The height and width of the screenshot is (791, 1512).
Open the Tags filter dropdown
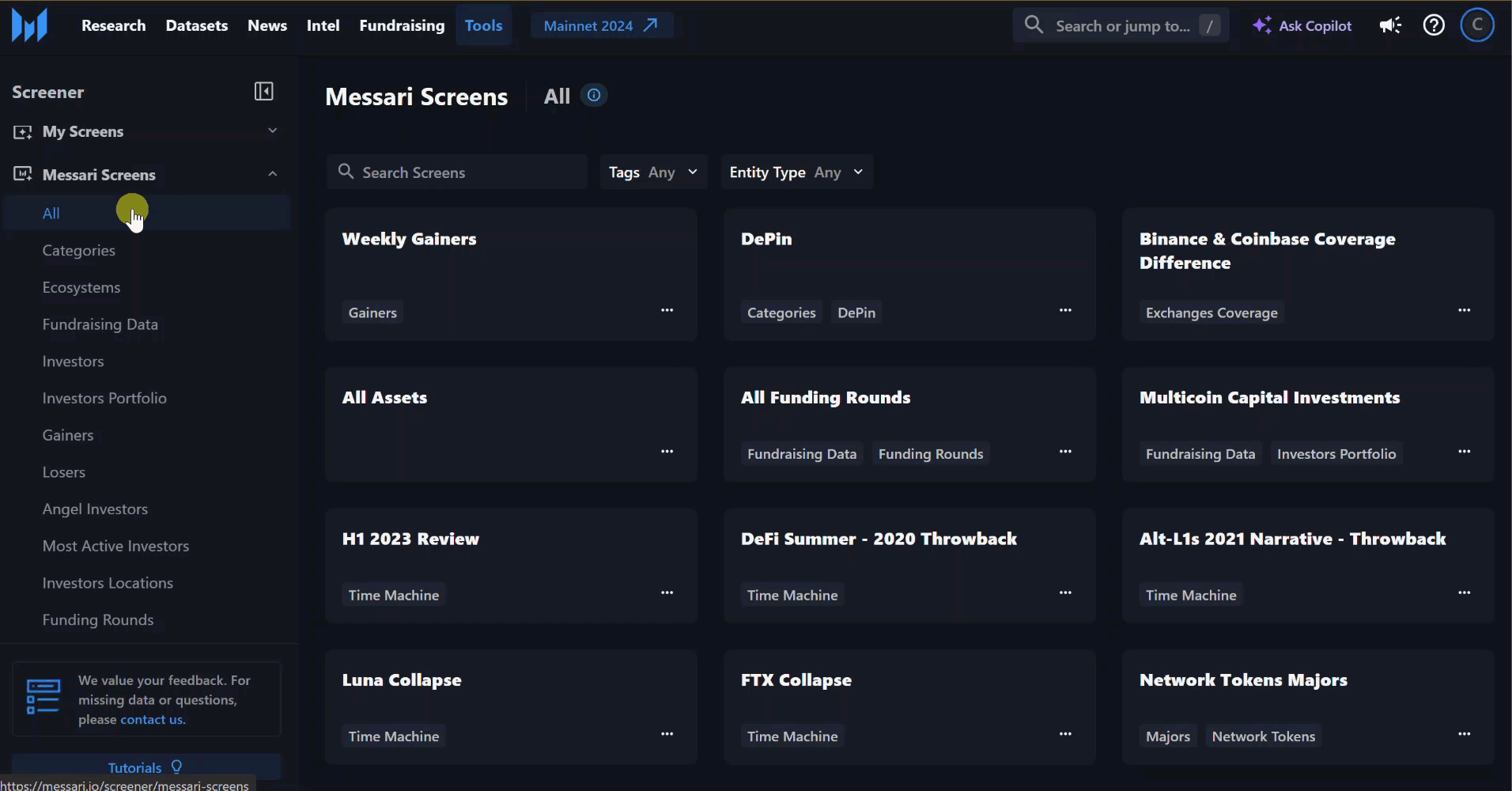(x=653, y=172)
